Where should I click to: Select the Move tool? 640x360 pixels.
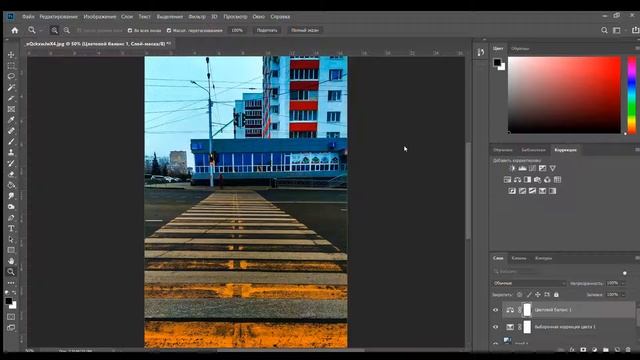click(x=11, y=55)
